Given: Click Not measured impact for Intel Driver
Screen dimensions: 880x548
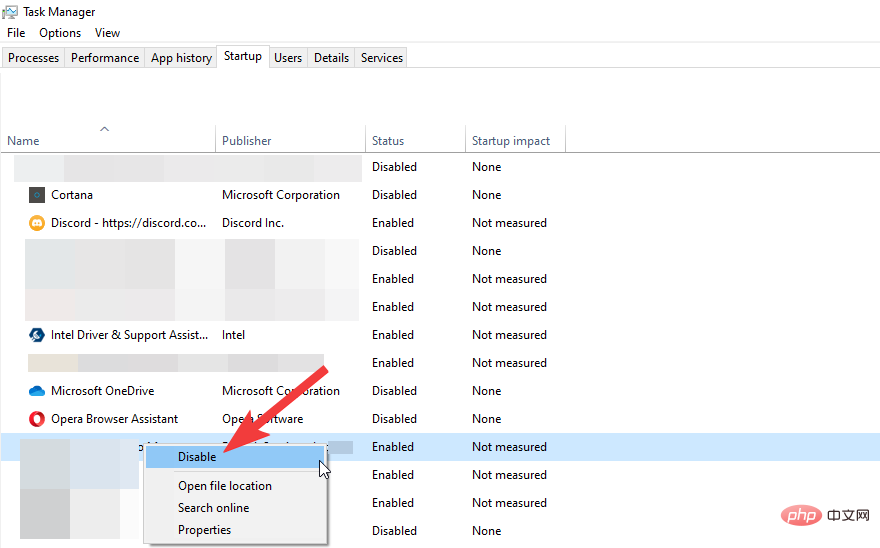Looking at the screenshot, I should tap(510, 335).
